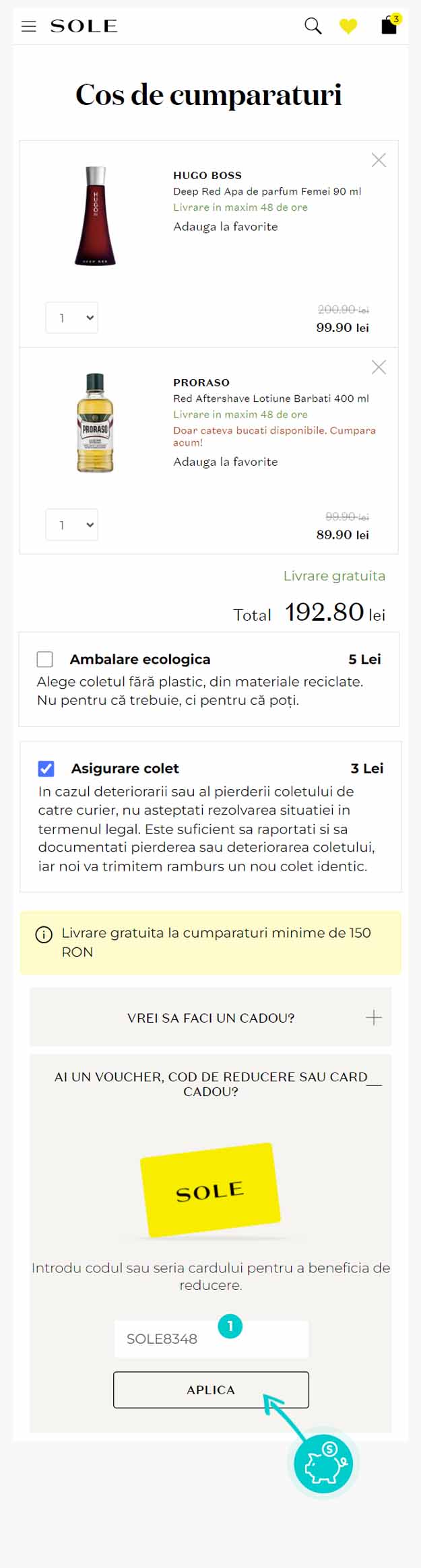This screenshot has height=1568, width=421.
Task: Open the shopping bag cart icon
Action: point(389,26)
